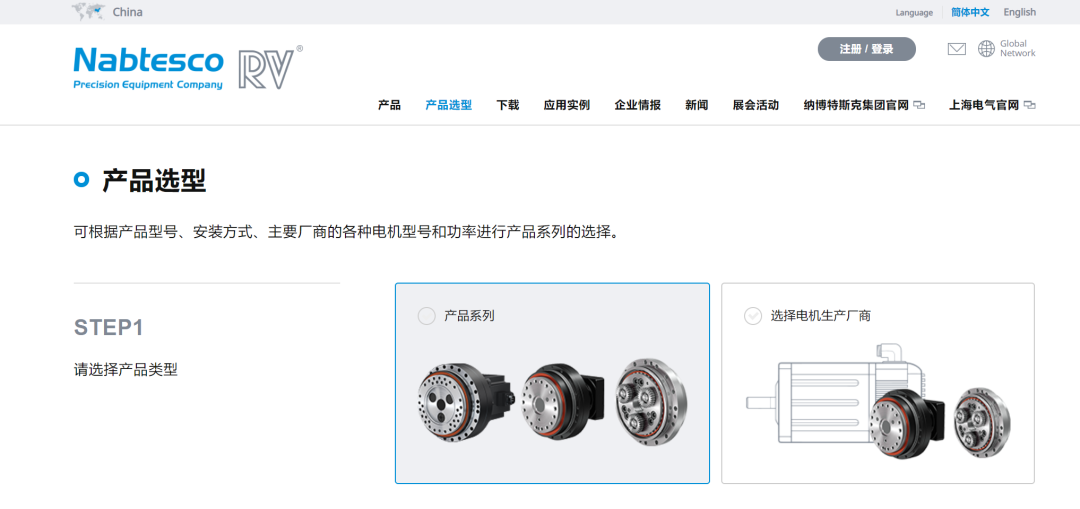Image resolution: width=1080 pixels, height=509 pixels.
Task: Click the world map icon beside China
Action: tap(88, 11)
